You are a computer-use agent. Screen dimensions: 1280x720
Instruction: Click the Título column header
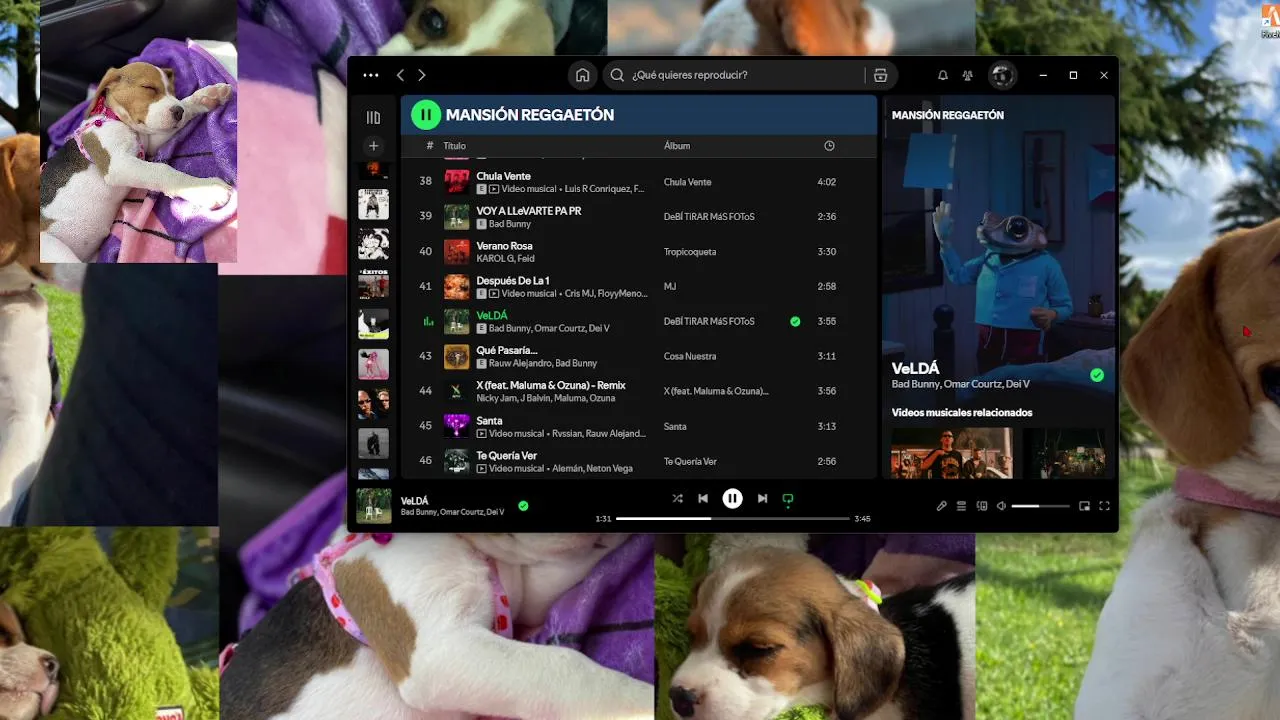click(x=455, y=146)
